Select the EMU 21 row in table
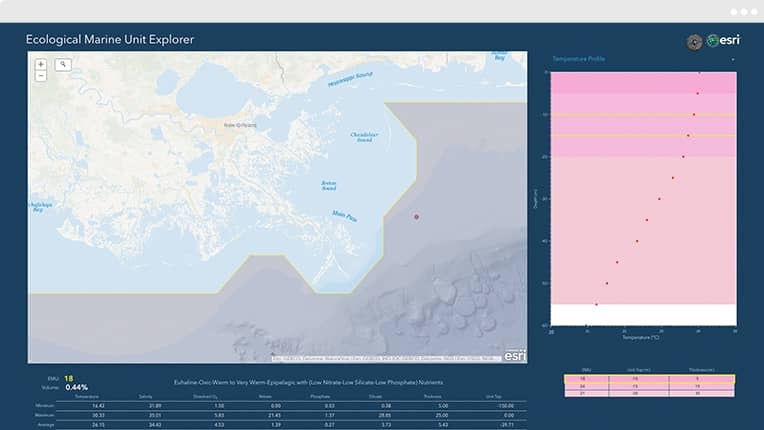 click(x=649, y=393)
